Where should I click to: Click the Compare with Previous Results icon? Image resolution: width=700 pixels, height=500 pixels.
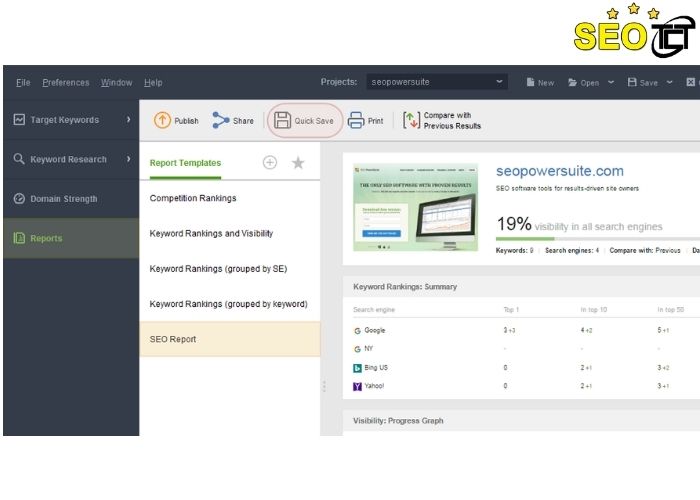(x=411, y=120)
